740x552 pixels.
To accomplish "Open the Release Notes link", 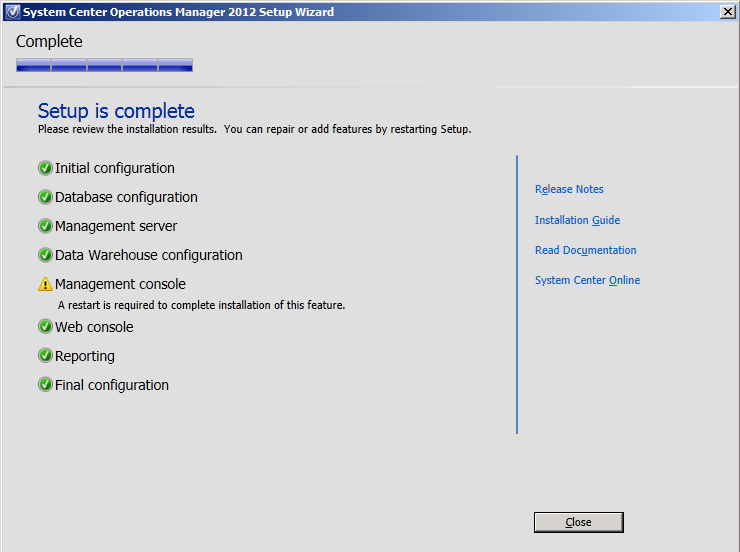I will 569,189.
